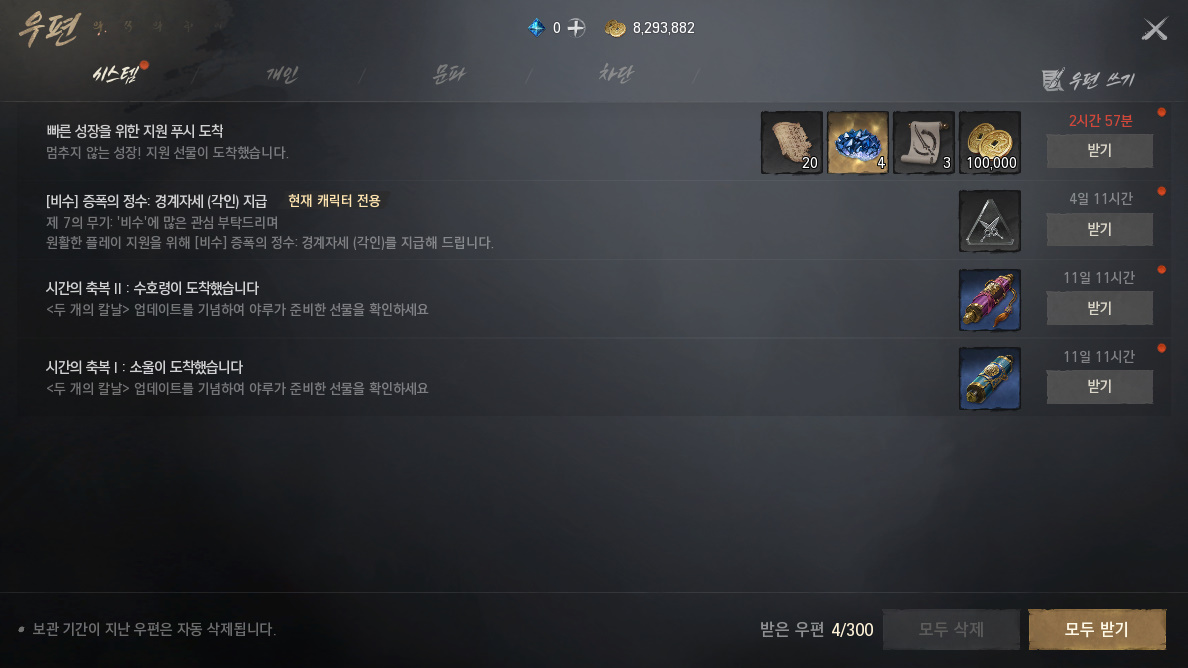Switch to the 개인 tab

282,74
